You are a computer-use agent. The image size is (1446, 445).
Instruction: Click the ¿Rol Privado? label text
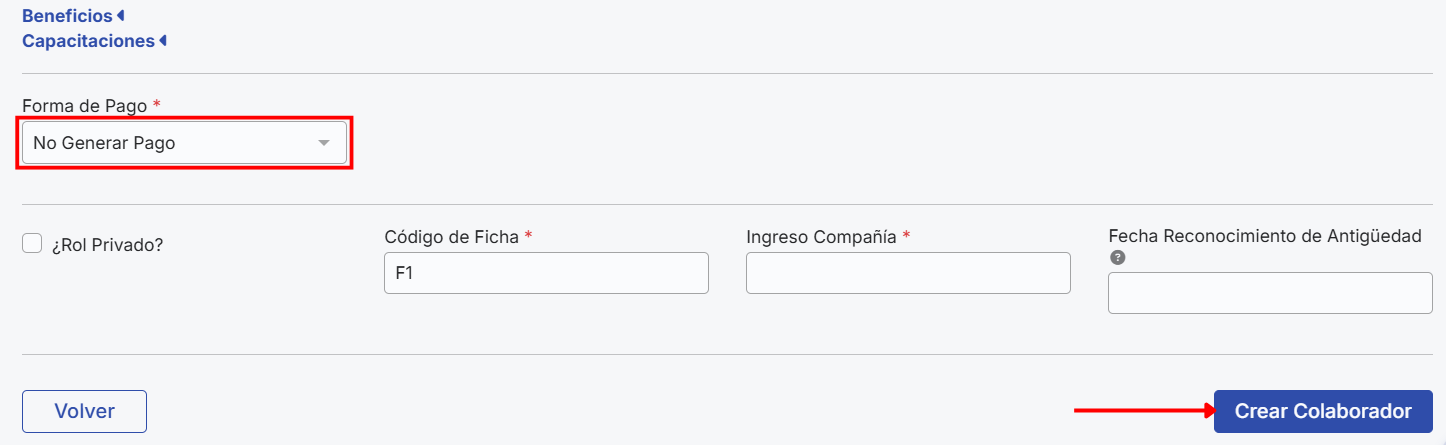coord(107,244)
